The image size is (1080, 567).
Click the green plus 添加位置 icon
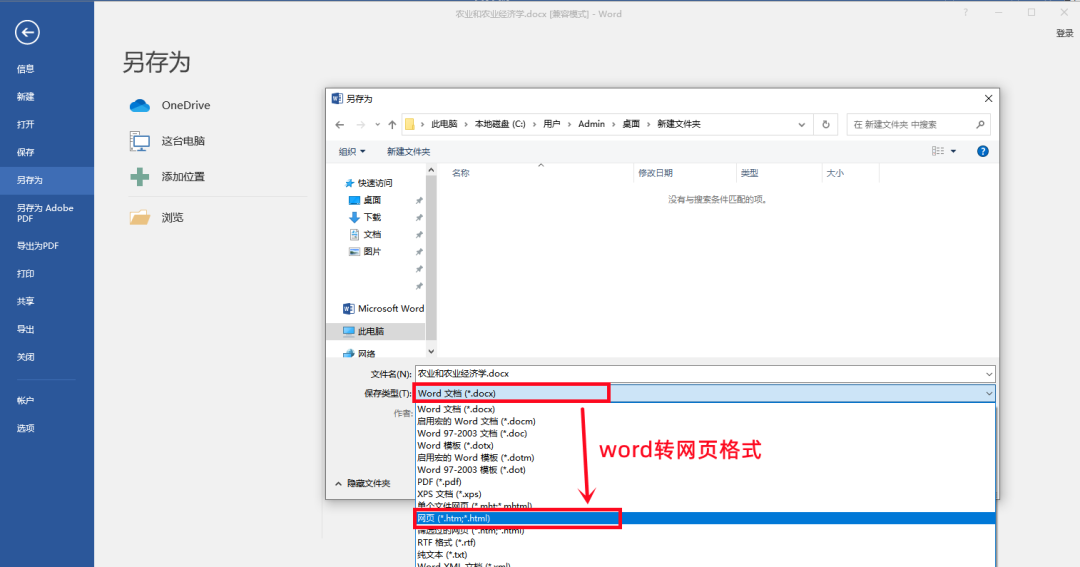140,177
